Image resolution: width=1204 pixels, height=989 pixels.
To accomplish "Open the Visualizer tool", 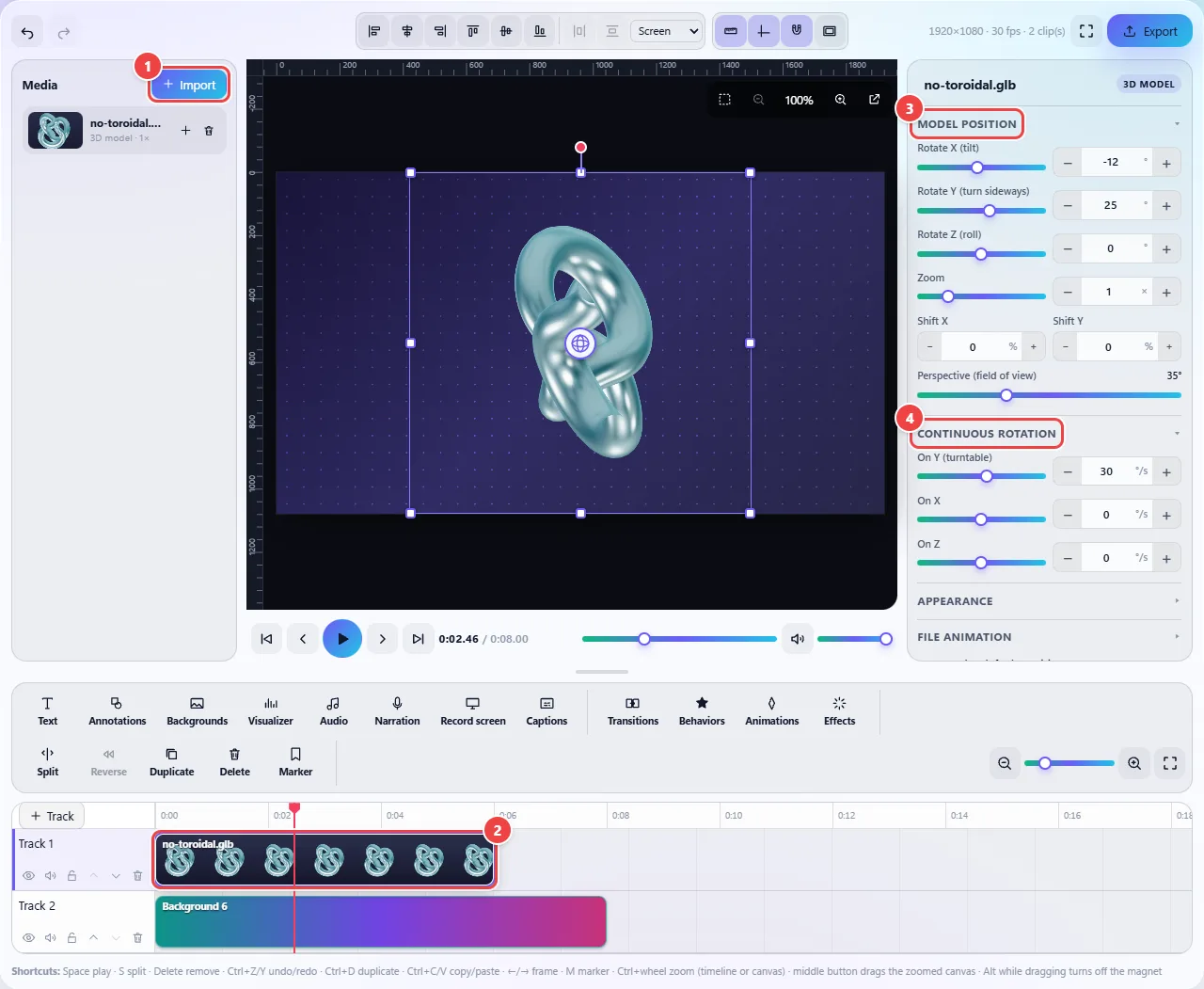I will point(271,711).
